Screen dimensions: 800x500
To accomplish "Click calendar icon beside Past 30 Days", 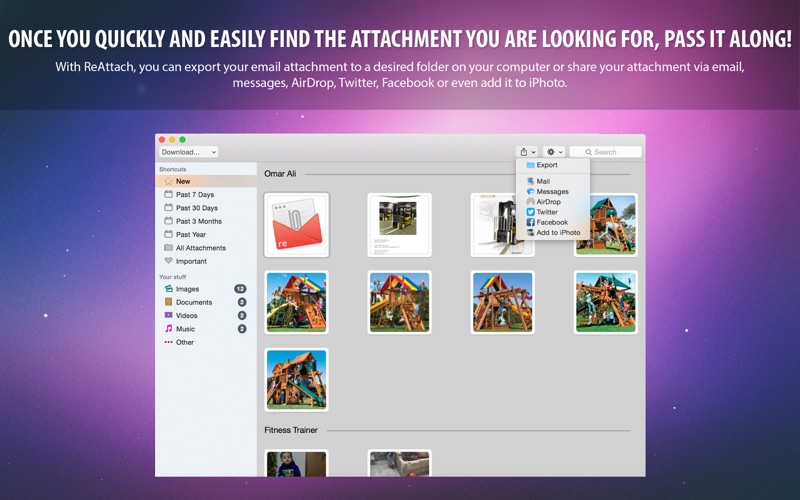I will [x=168, y=207].
